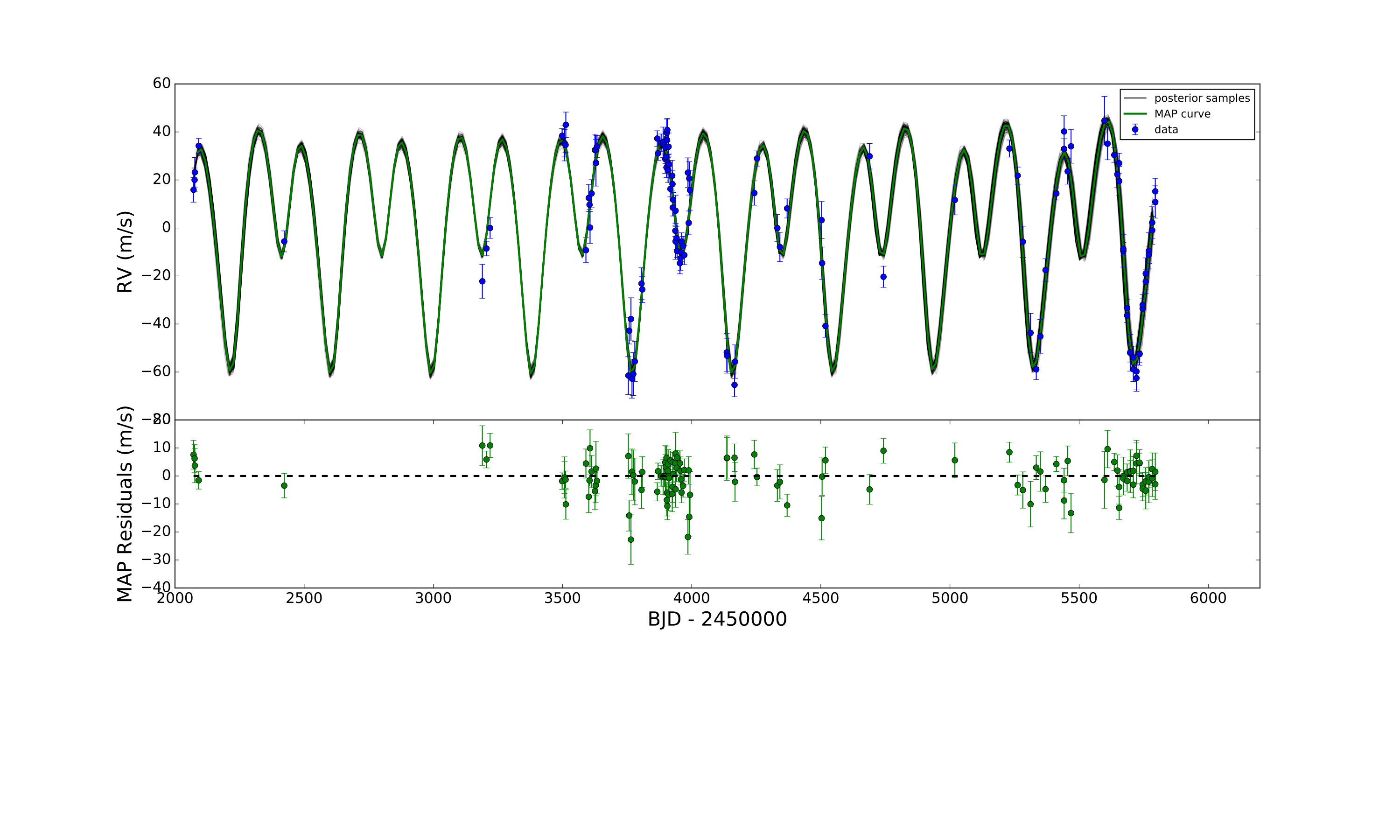The image size is (1400, 840).
Task: Click the green line sample in legend
Action: pos(1135,114)
